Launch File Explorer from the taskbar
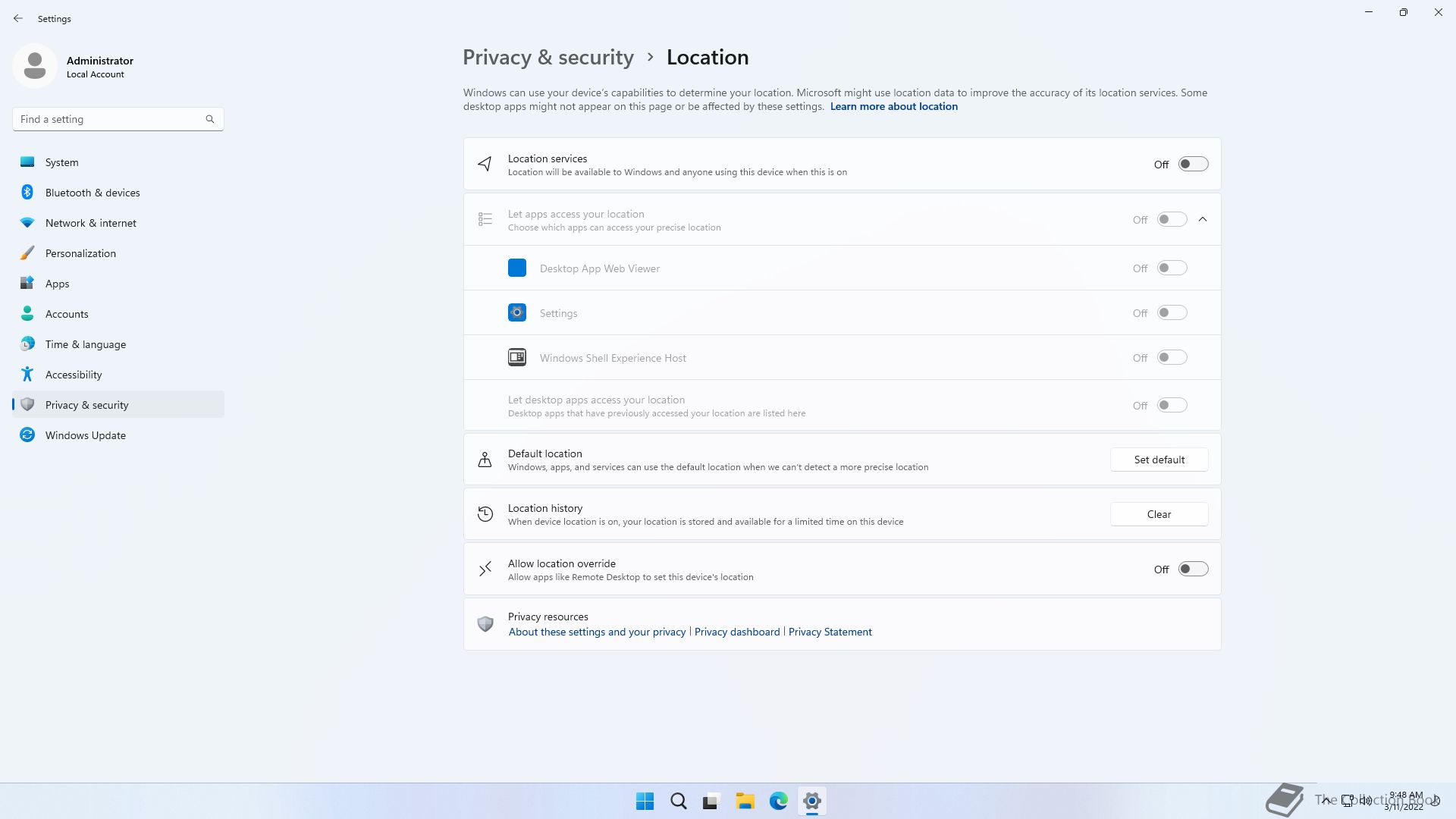The image size is (1456, 819). 745,801
